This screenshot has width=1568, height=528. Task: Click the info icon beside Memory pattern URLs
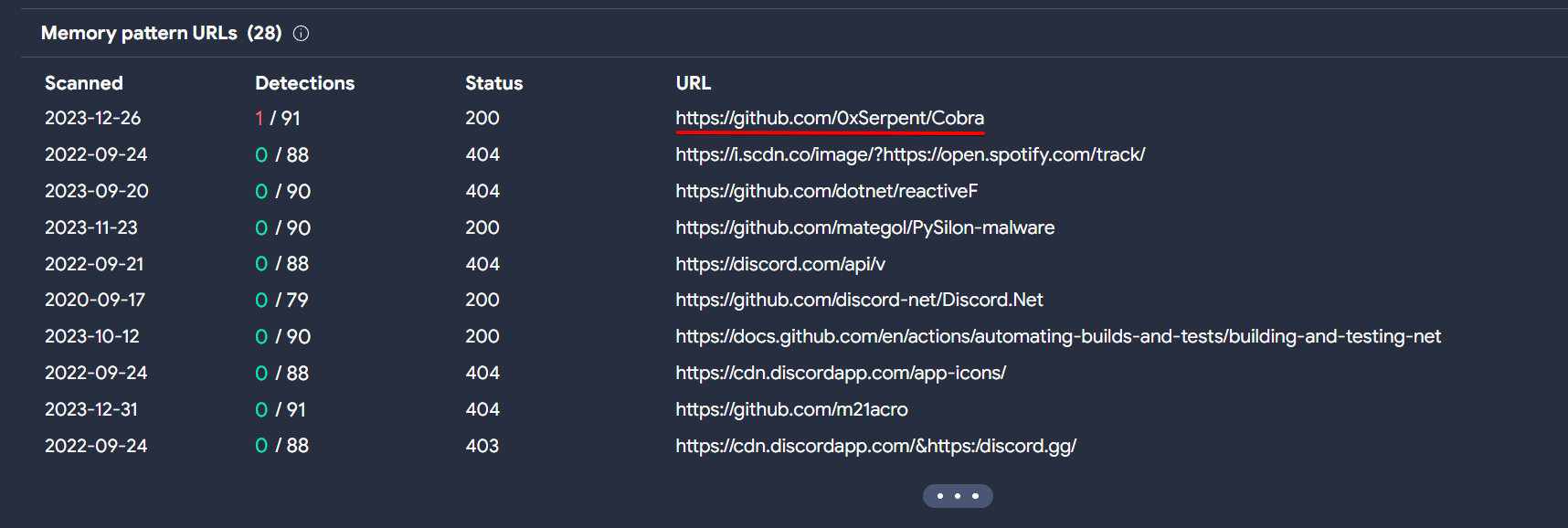(301, 34)
